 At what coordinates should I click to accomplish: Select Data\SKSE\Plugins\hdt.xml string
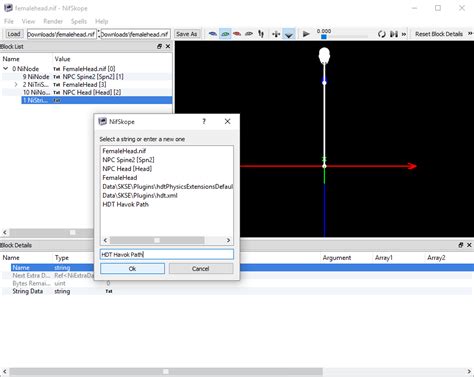(140, 196)
